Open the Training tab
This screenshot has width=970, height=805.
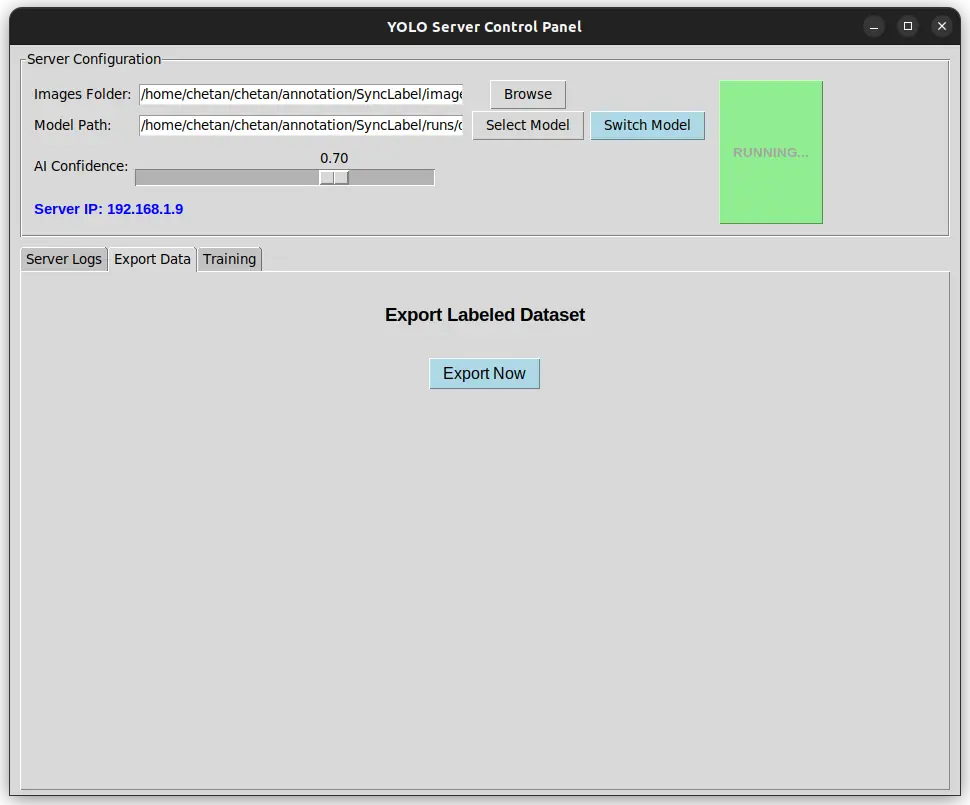point(229,258)
